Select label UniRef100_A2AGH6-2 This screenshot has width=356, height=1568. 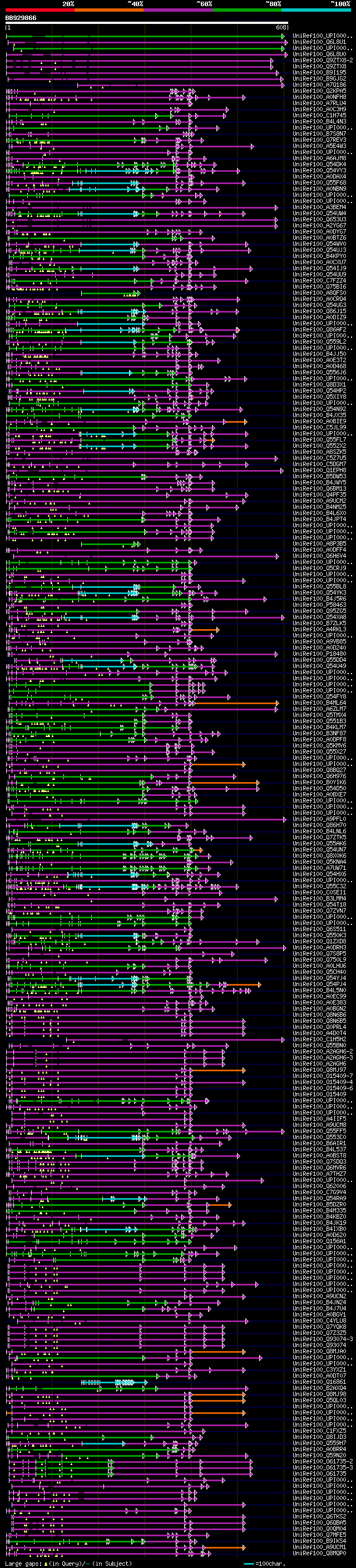coord(323,1051)
